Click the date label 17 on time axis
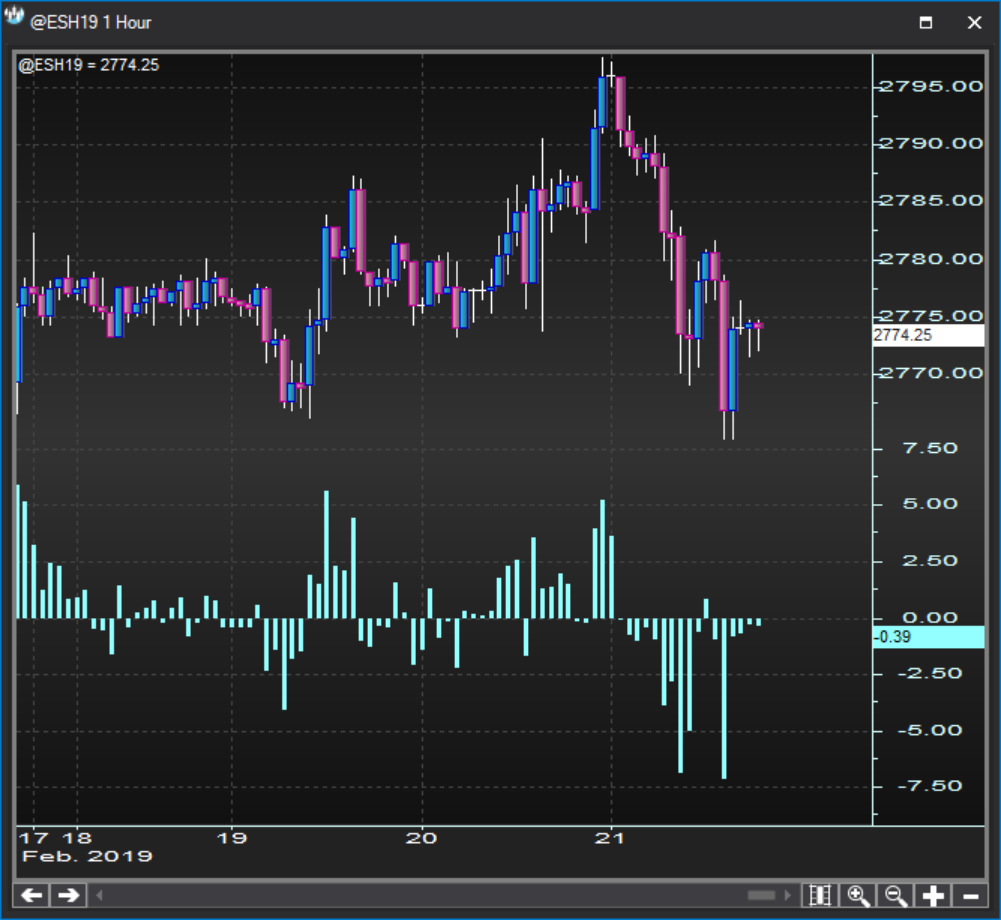 coord(33,838)
